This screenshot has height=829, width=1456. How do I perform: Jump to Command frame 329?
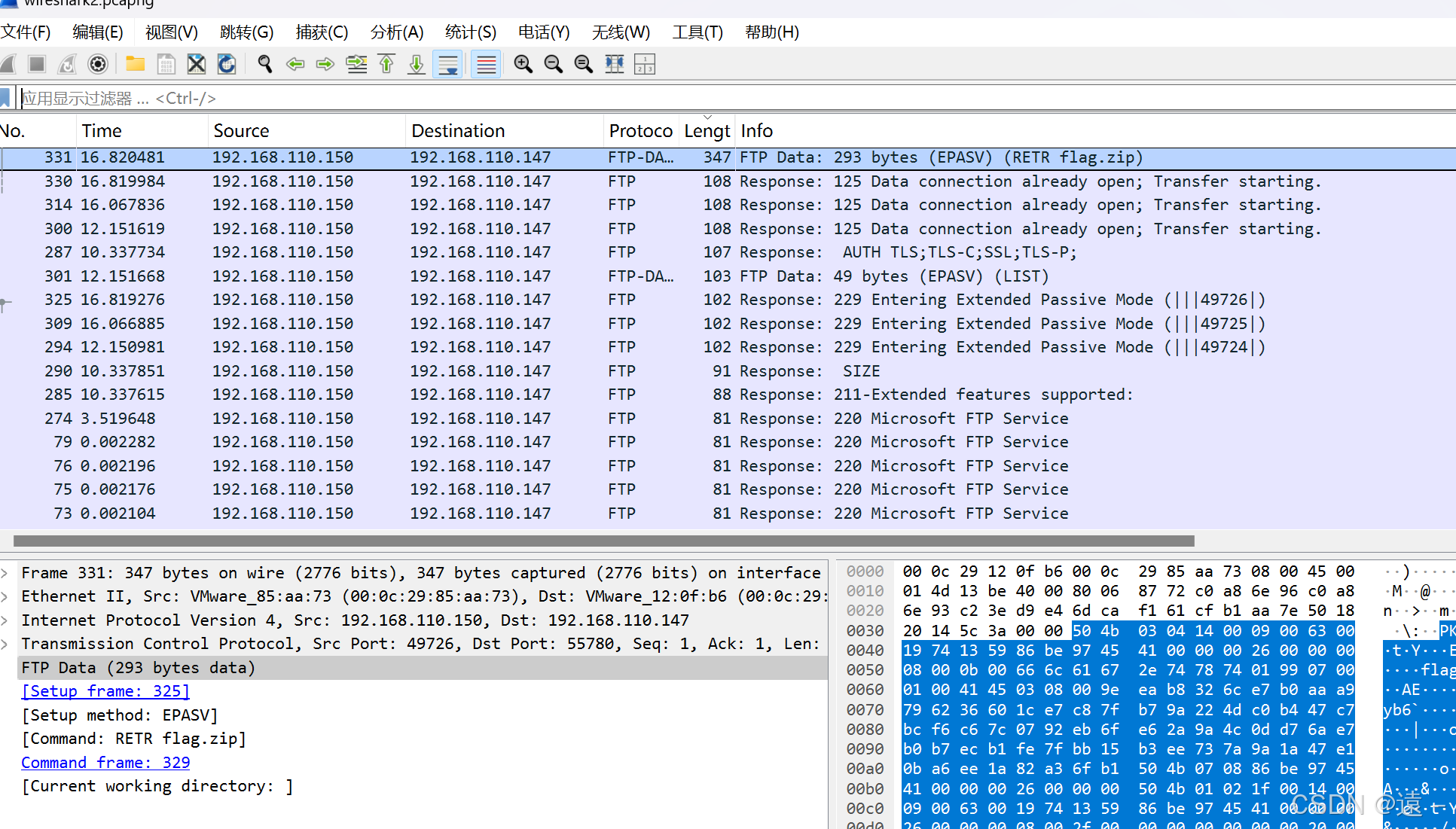click(x=105, y=762)
